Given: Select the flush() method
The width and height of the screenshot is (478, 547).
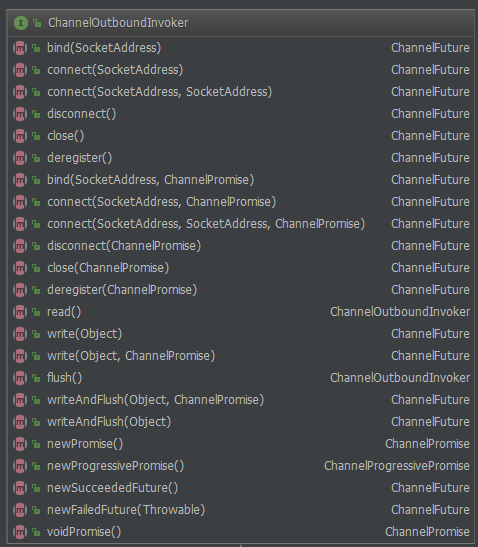Looking at the screenshot, I should click(x=65, y=378).
